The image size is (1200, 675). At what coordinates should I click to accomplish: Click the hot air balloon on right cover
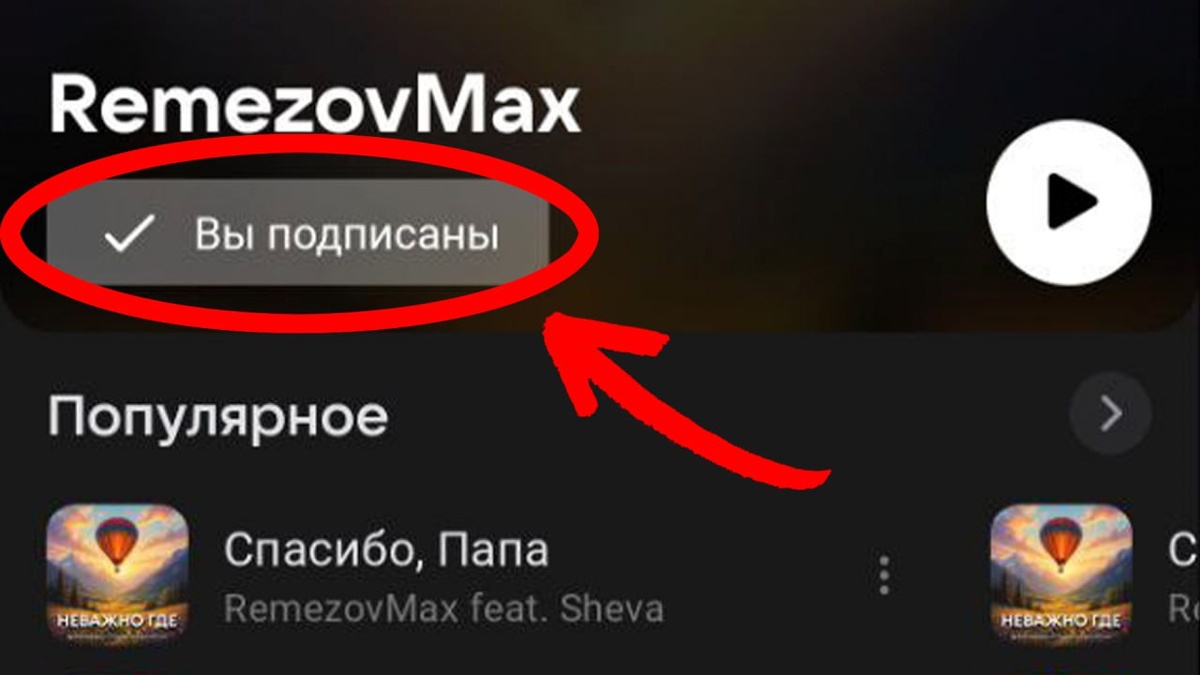(1061, 548)
